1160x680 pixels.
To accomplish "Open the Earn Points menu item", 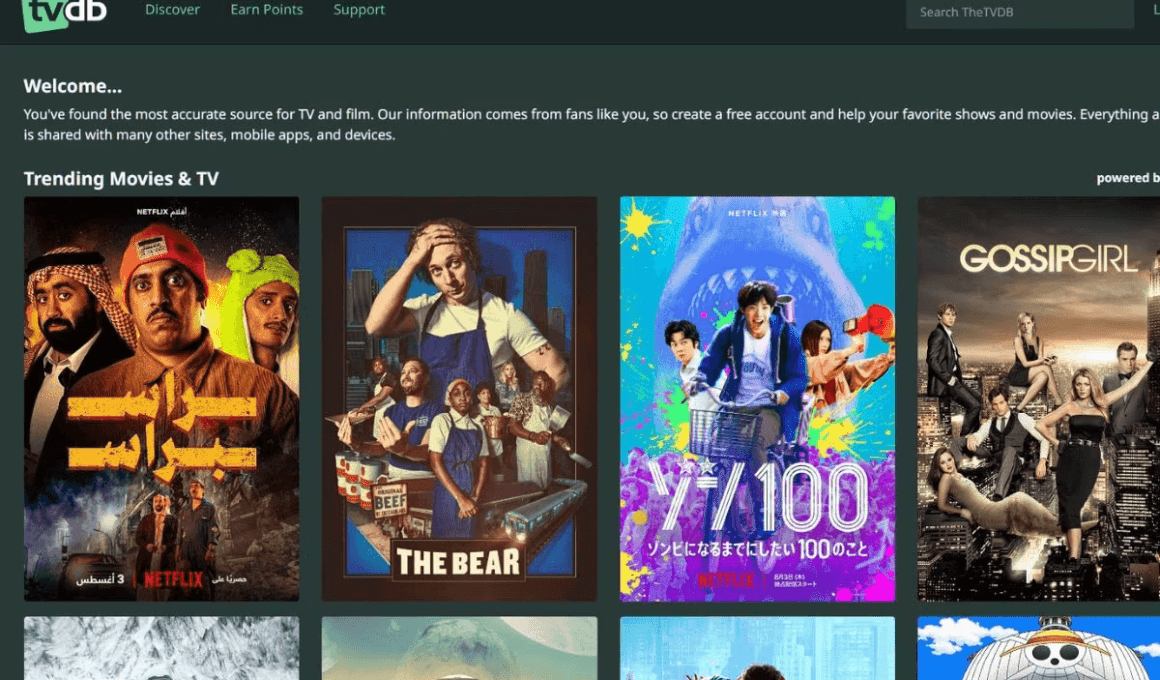I will pyautogui.click(x=266, y=10).
